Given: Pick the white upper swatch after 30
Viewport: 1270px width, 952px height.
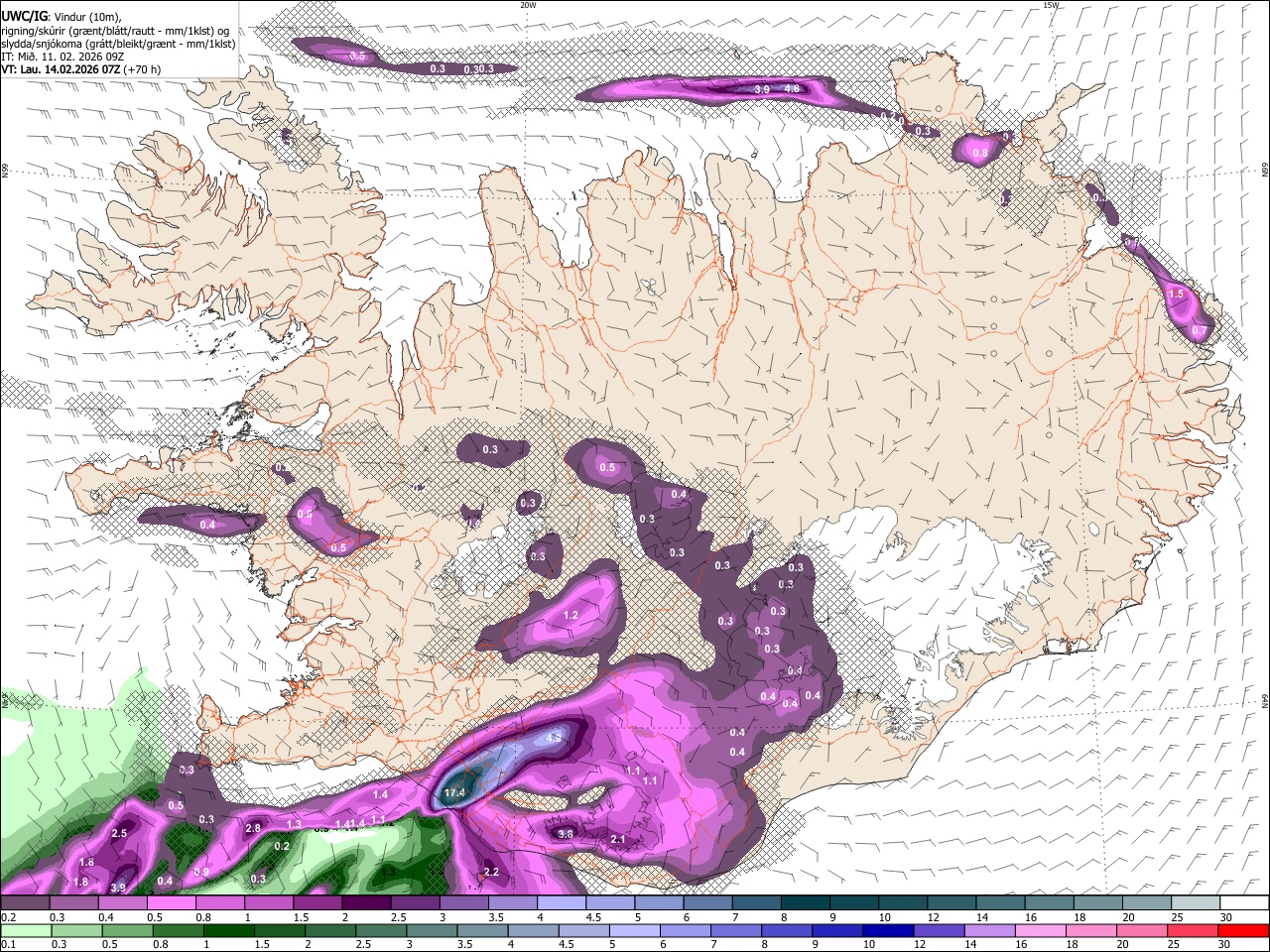Looking at the screenshot, I should coord(1244,903).
